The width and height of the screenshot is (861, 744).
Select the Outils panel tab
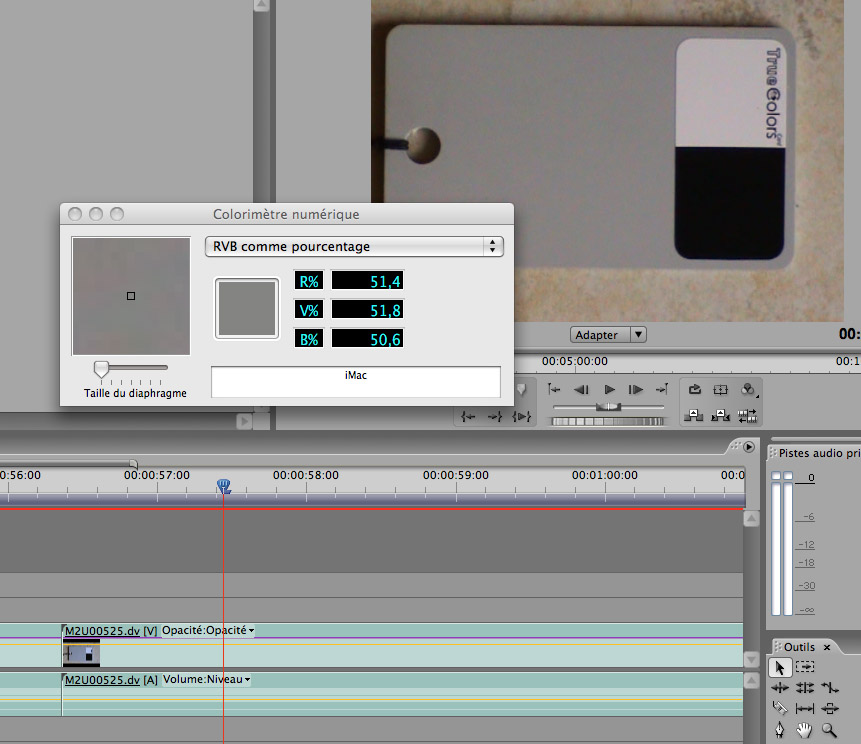point(799,647)
